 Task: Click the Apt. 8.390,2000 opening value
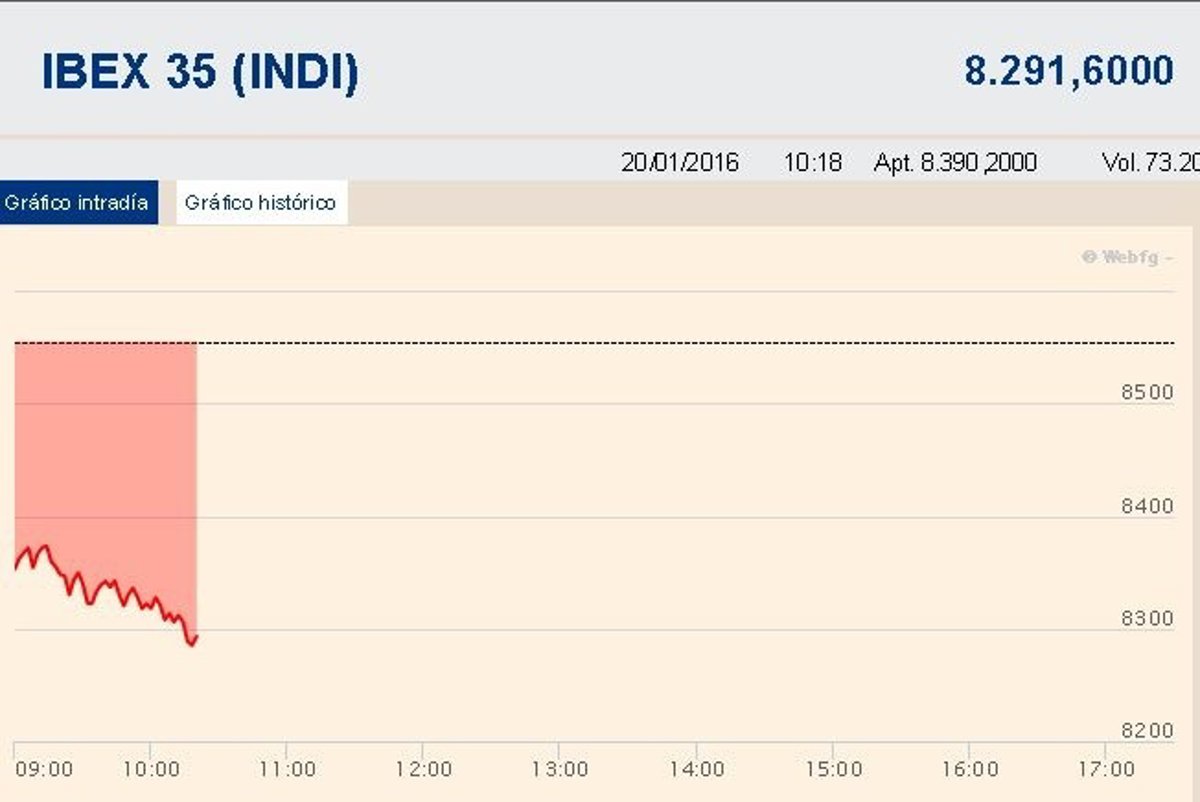[x=955, y=162]
